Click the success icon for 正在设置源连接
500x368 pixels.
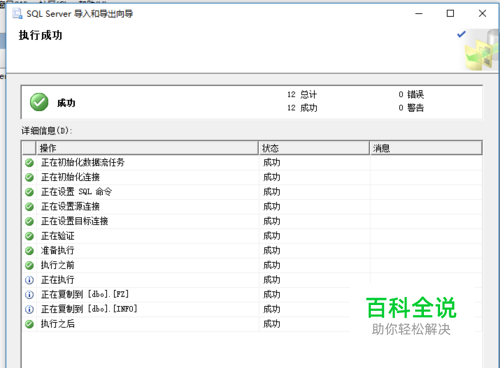pos(29,207)
